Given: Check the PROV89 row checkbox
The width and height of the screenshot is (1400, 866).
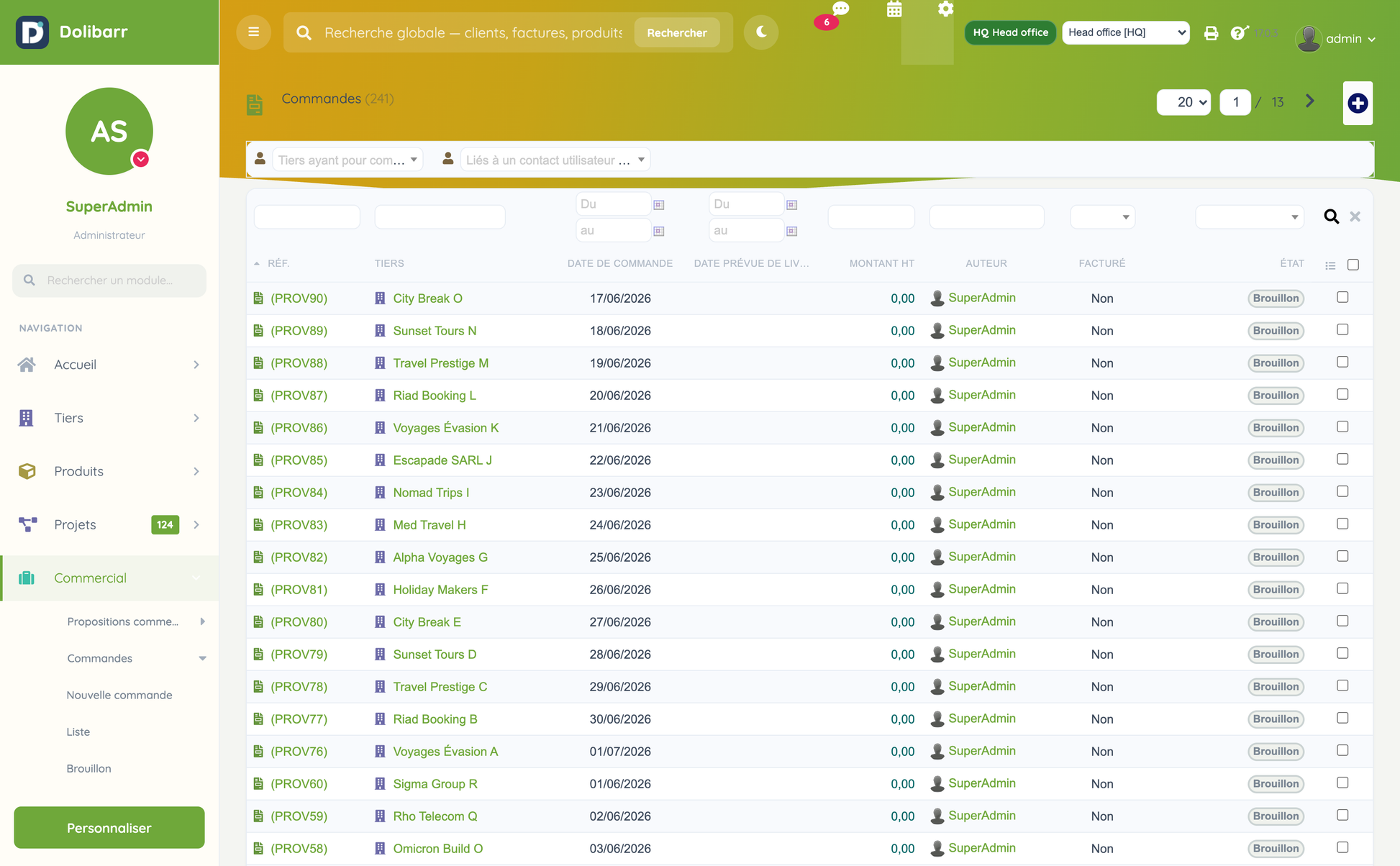Looking at the screenshot, I should click(1342, 329).
